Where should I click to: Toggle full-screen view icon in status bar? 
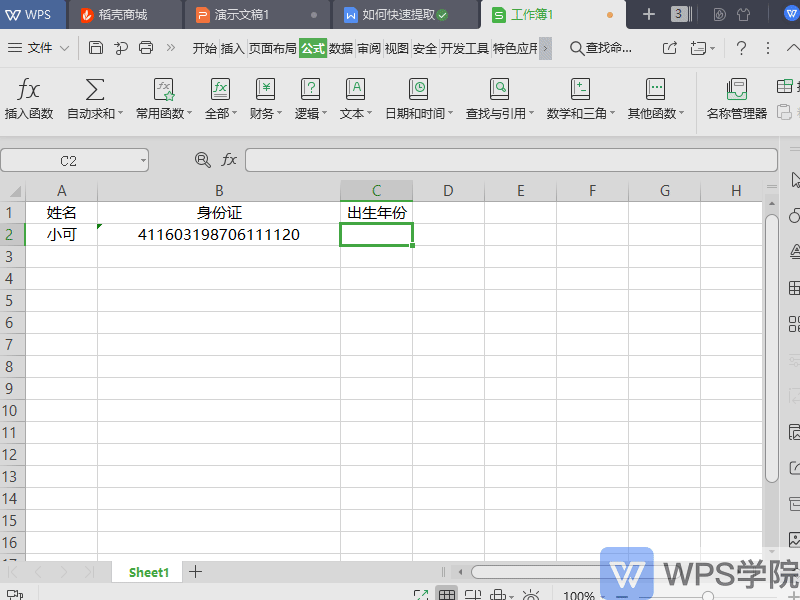pyautogui.click(x=421, y=595)
